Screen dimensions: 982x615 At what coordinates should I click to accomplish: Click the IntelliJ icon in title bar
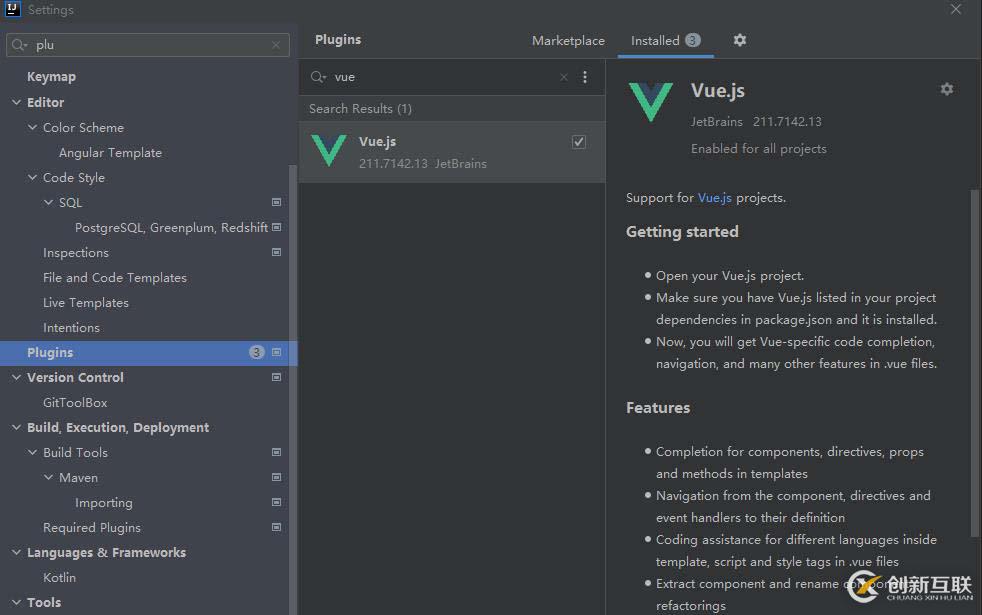pyautogui.click(x=13, y=9)
